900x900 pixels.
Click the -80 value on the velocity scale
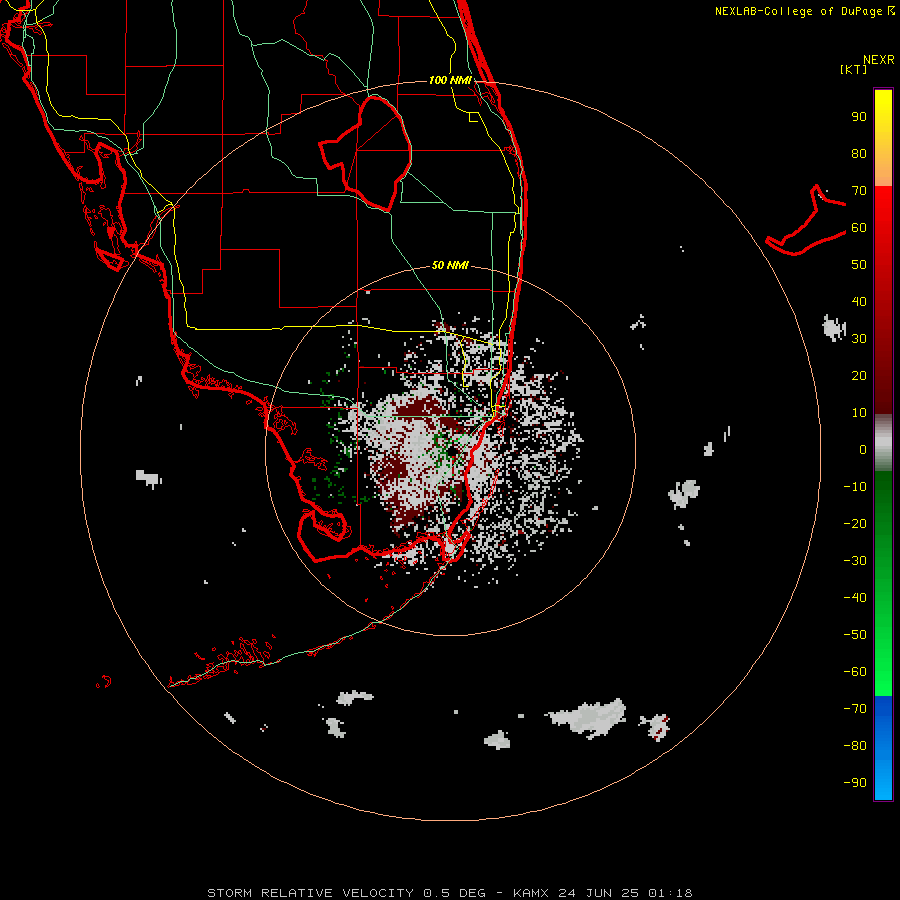(x=855, y=746)
